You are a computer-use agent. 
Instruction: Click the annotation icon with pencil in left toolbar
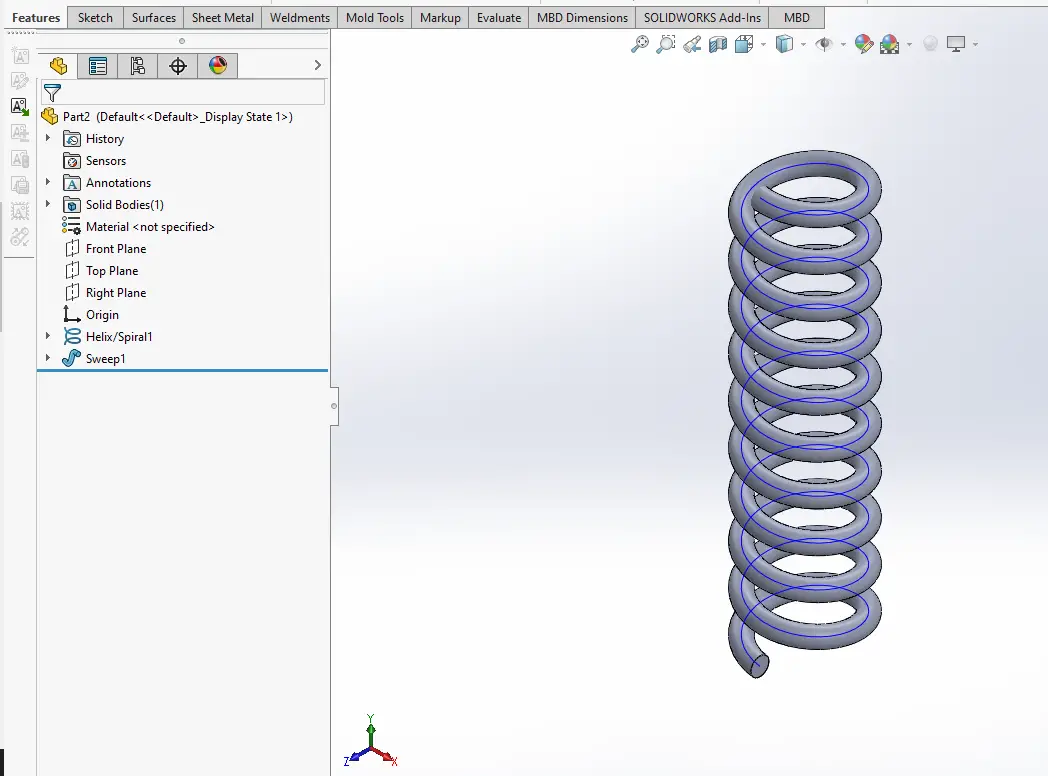point(20,81)
